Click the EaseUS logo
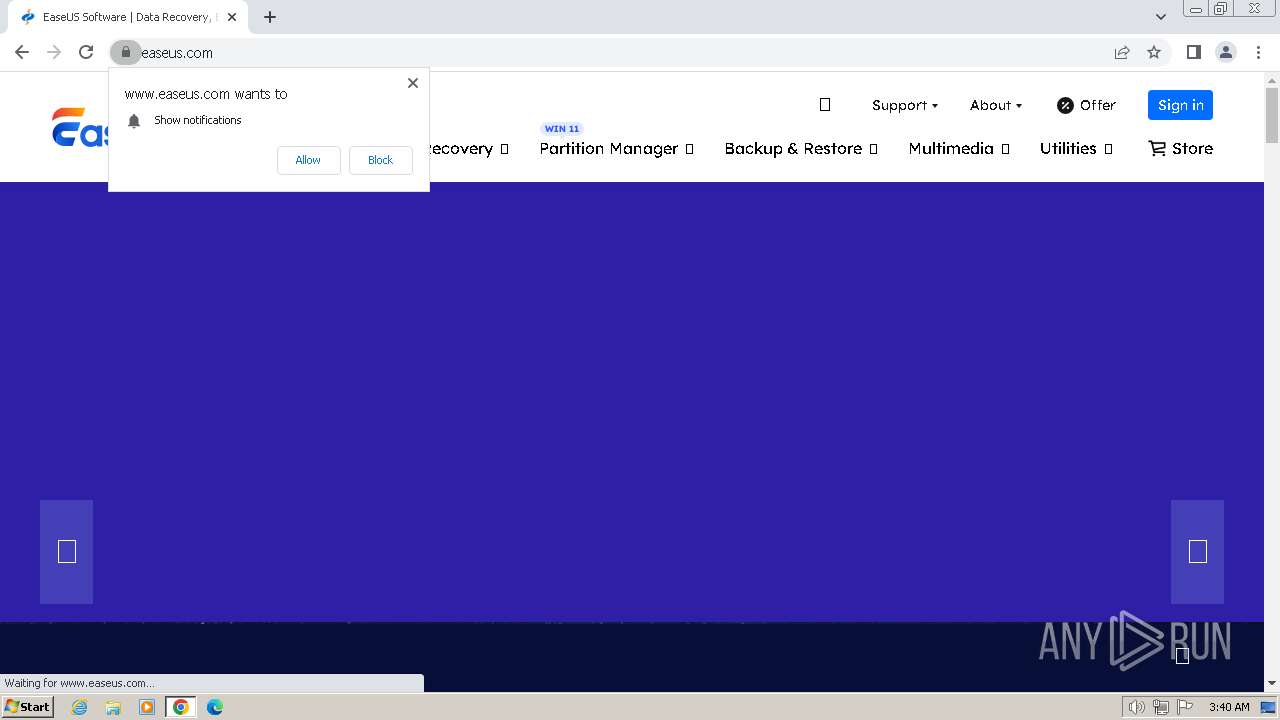Viewport: 1280px width, 720px height. pyautogui.click(x=80, y=128)
